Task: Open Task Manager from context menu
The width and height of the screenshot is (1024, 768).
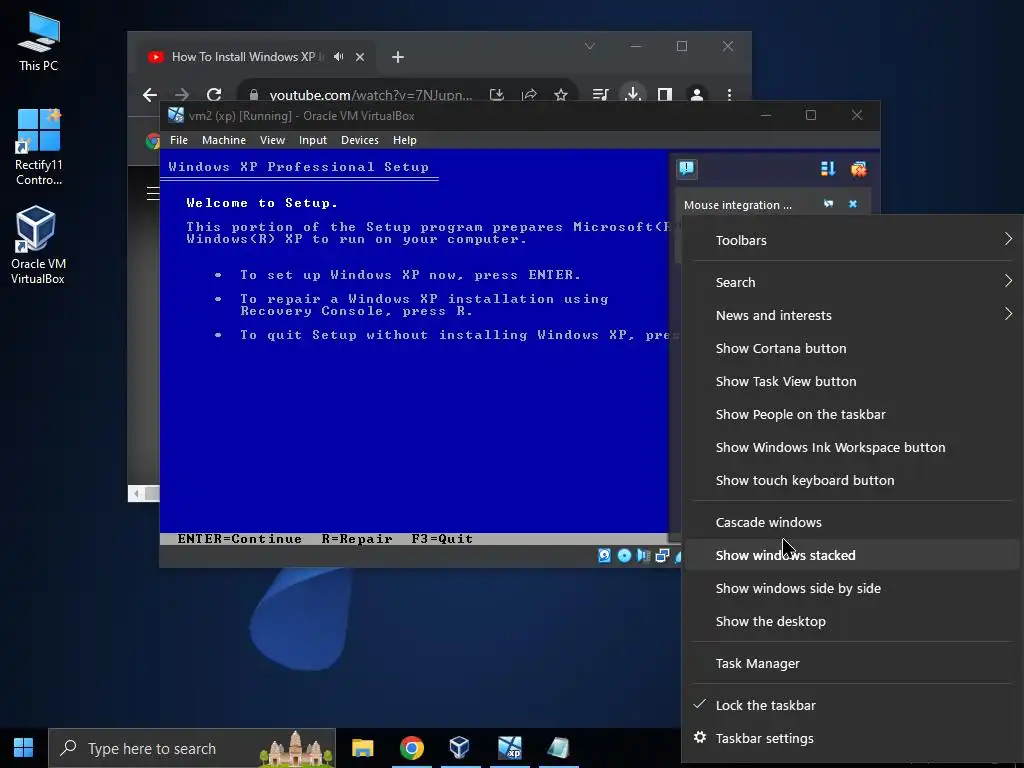Action: (853, 664)
